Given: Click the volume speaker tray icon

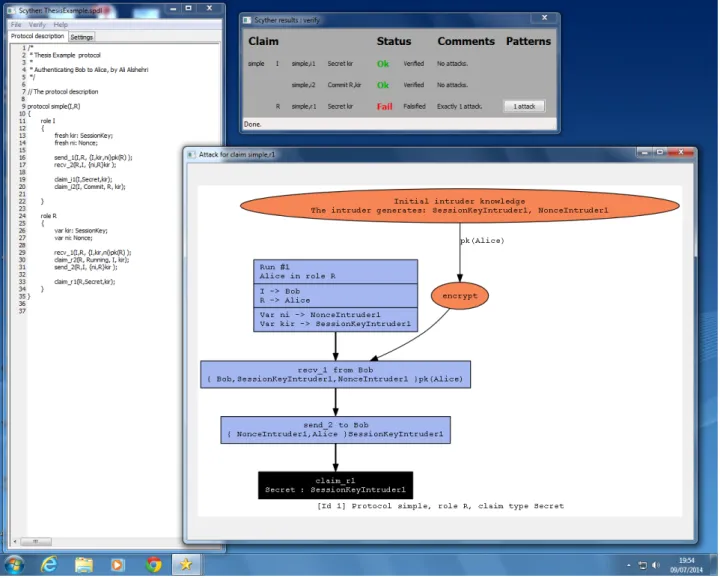Looking at the screenshot, I should pyautogui.click(x=657, y=566).
